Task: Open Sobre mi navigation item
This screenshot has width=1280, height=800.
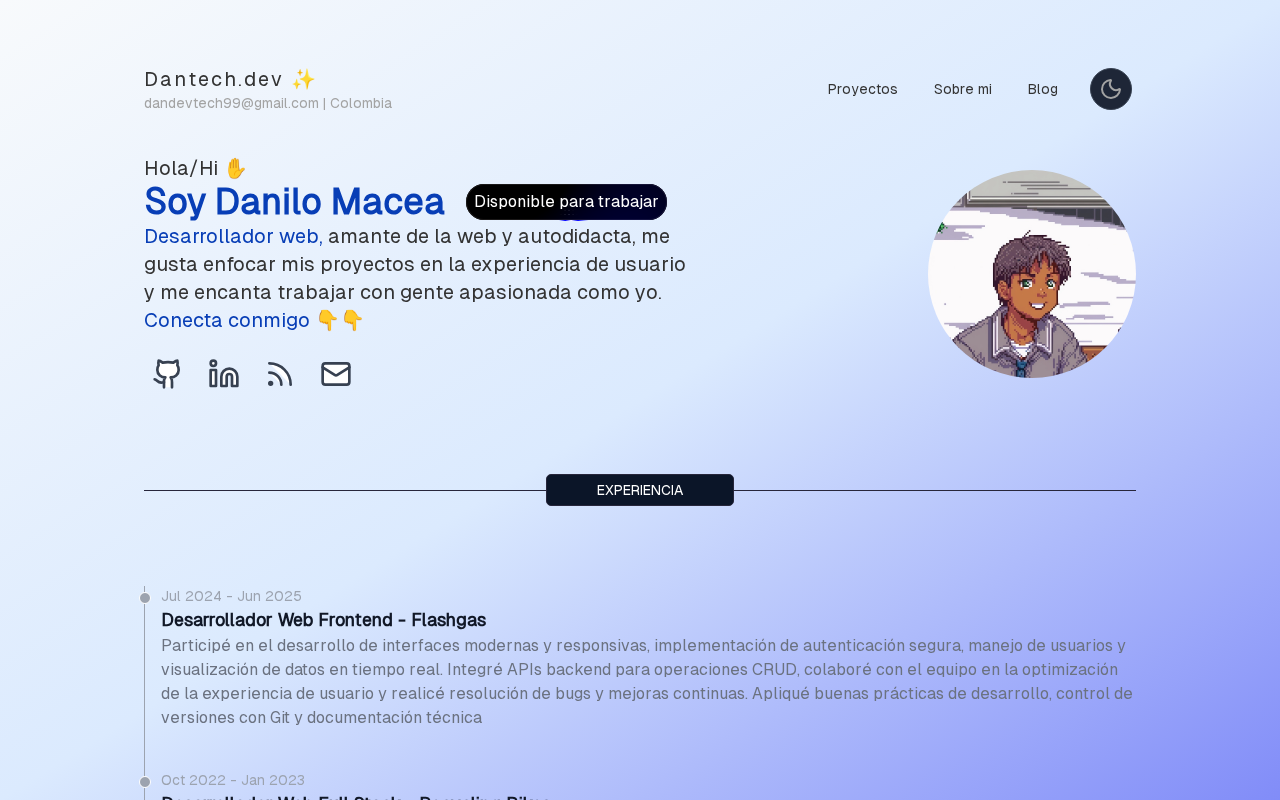Action: click(x=963, y=89)
